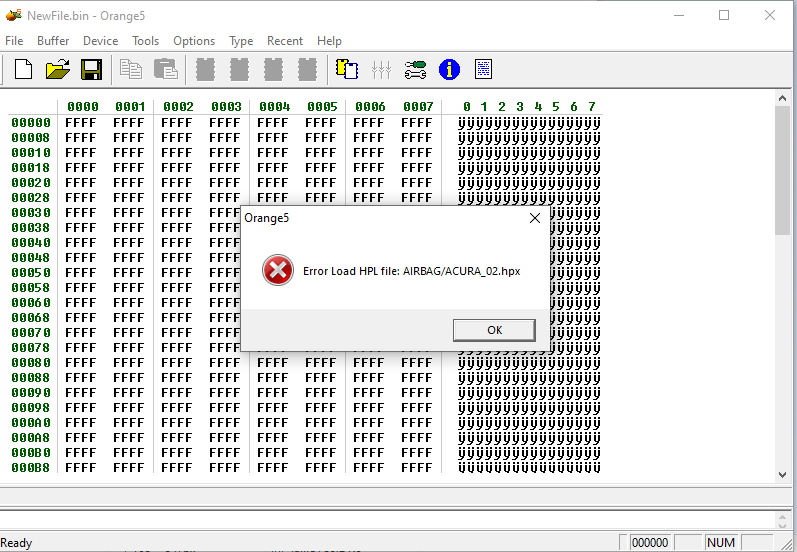Save buffer using the floppy disk icon
This screenshot has height=552, width=797.
(x=91, y=69)
